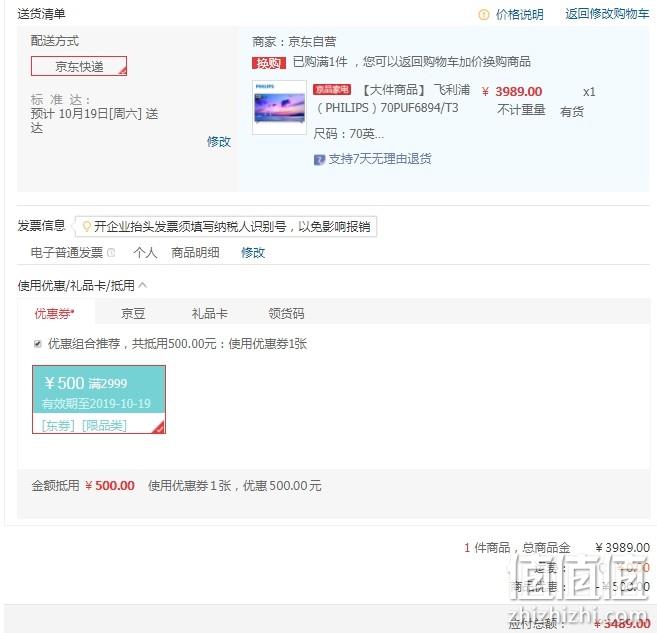
Task: Switch to the 京豆 tab
Action: tap(133, 313)
